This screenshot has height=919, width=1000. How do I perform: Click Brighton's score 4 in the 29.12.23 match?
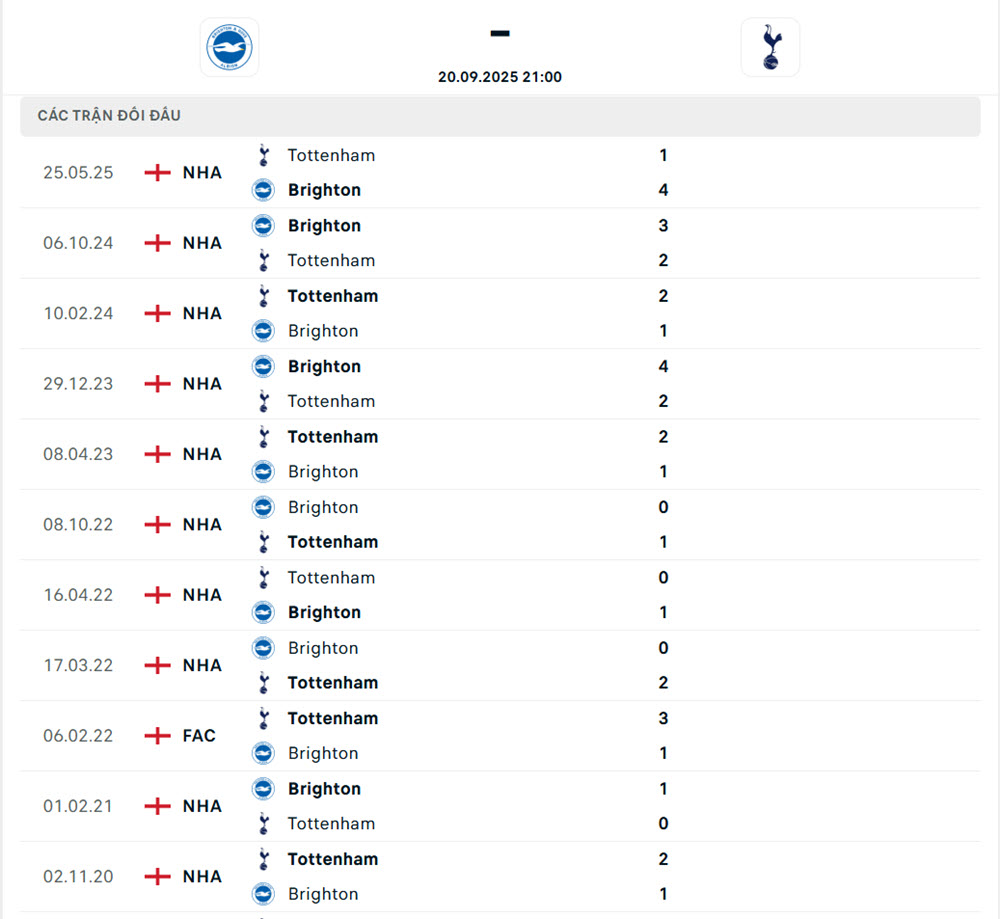(x=663, y=367)
